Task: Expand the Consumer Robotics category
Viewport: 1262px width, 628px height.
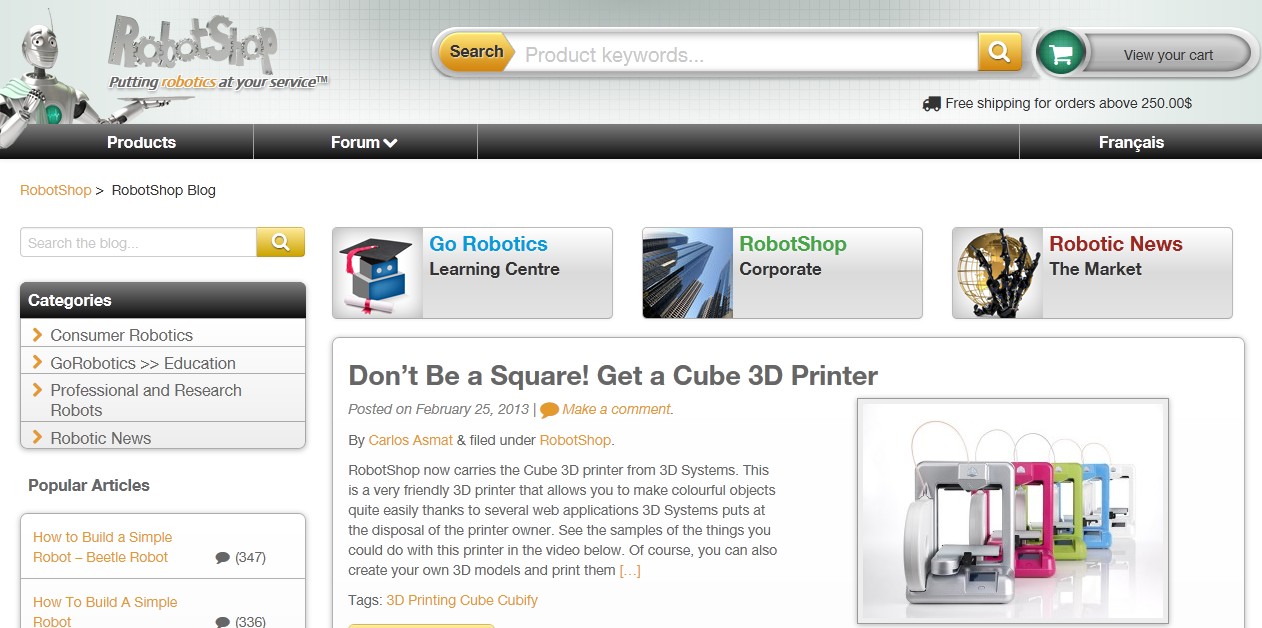Action: 37,335
